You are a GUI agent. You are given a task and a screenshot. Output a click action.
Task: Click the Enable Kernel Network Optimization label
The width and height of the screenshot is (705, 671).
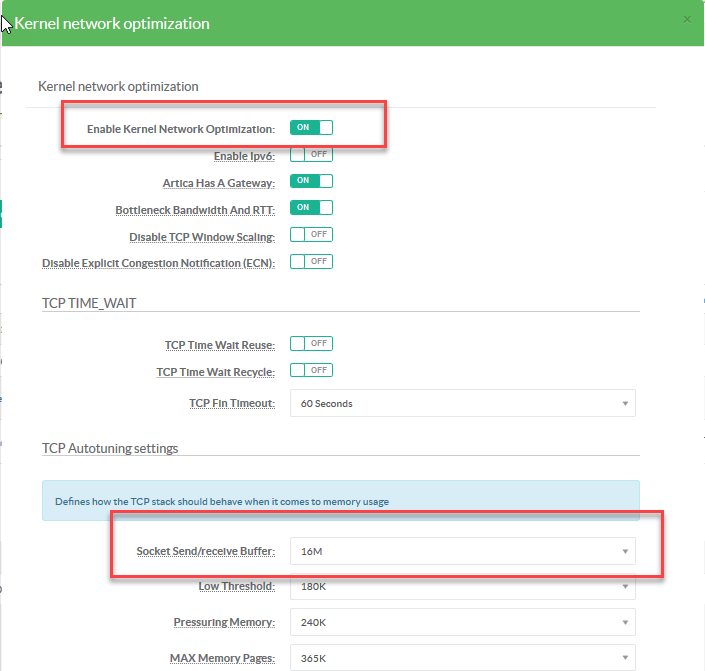click(180, 129)
